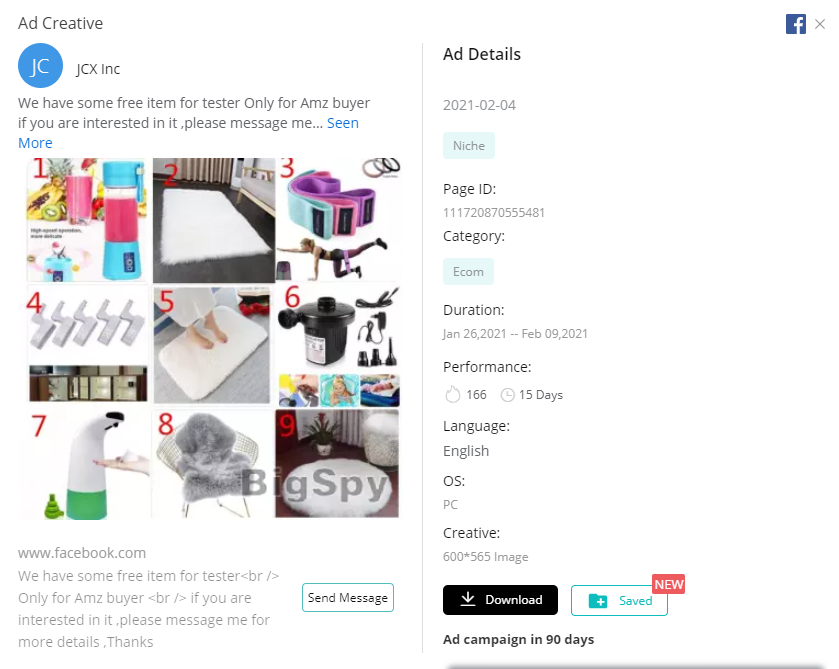Viewport: 839px width, 669px height.
Task: Click the round white rug image numbered 9
Action: pyautogui.click(x=338, y=464)
